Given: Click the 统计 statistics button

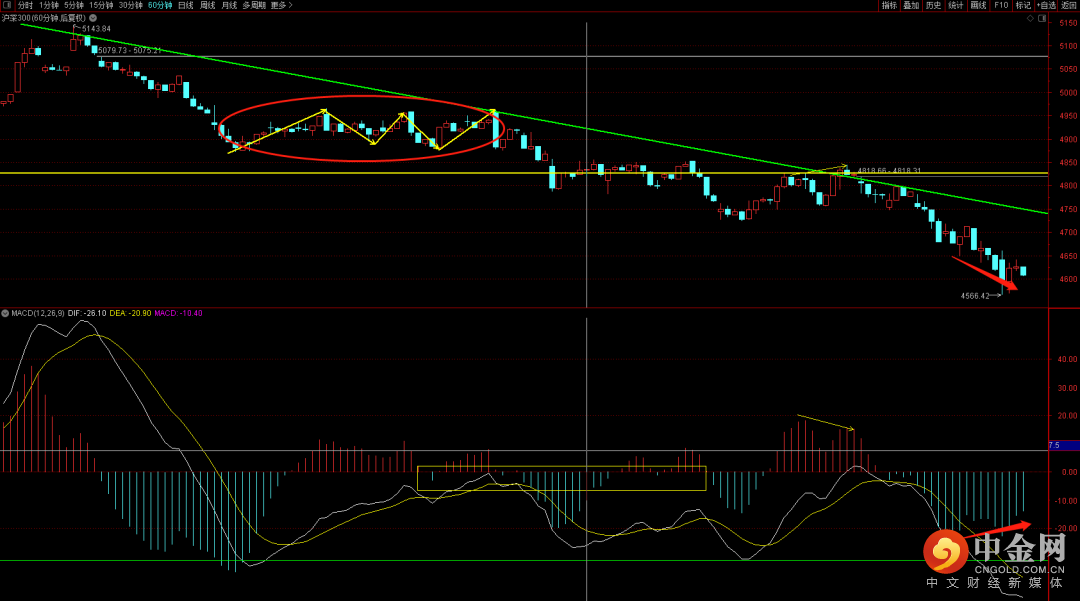Looking at the screenshot, I should (956, 5).
